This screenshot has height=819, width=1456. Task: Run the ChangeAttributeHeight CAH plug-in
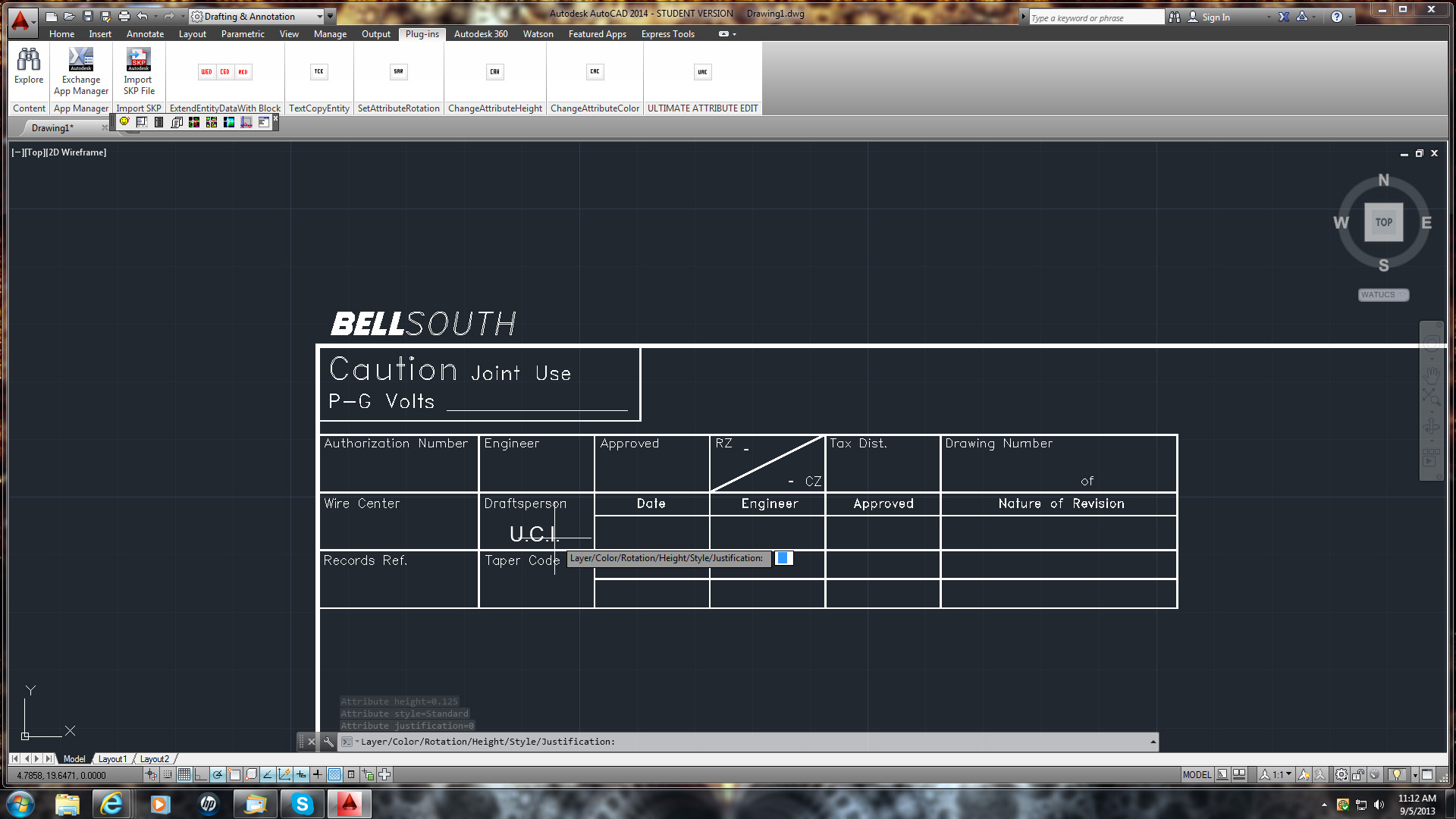(x=494, y=72)
